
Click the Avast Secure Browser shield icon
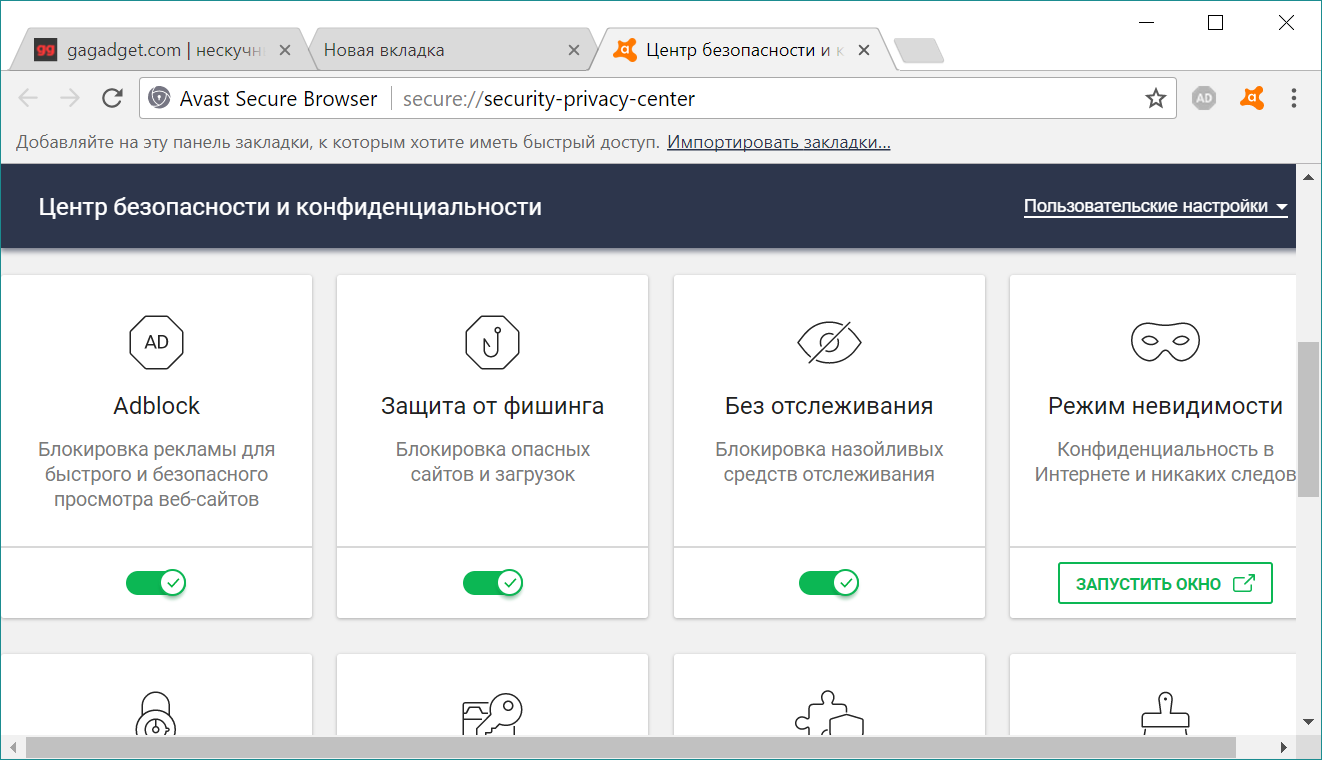(159, 98)
